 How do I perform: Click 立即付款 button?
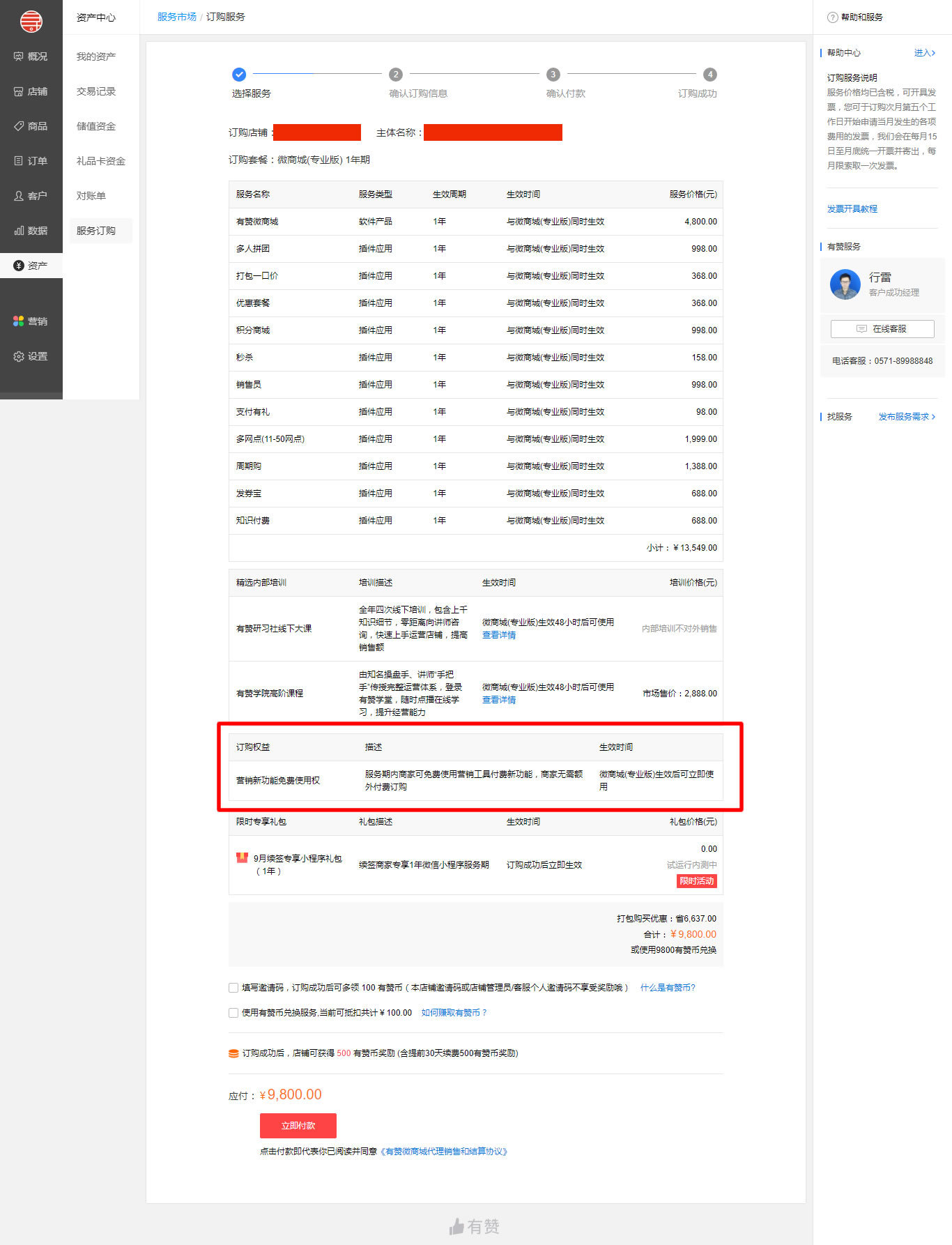point(298,1126)
